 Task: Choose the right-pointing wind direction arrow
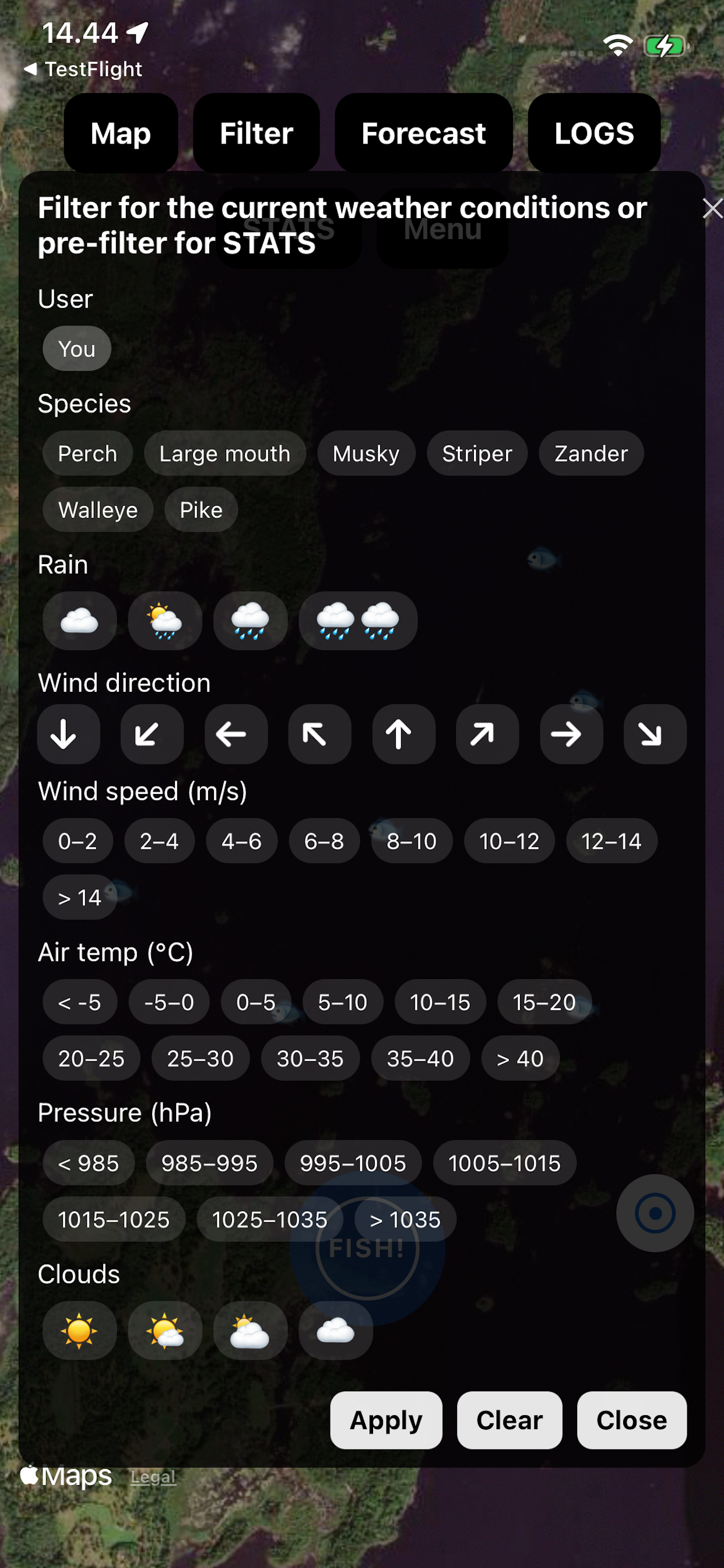coord(571,734)
